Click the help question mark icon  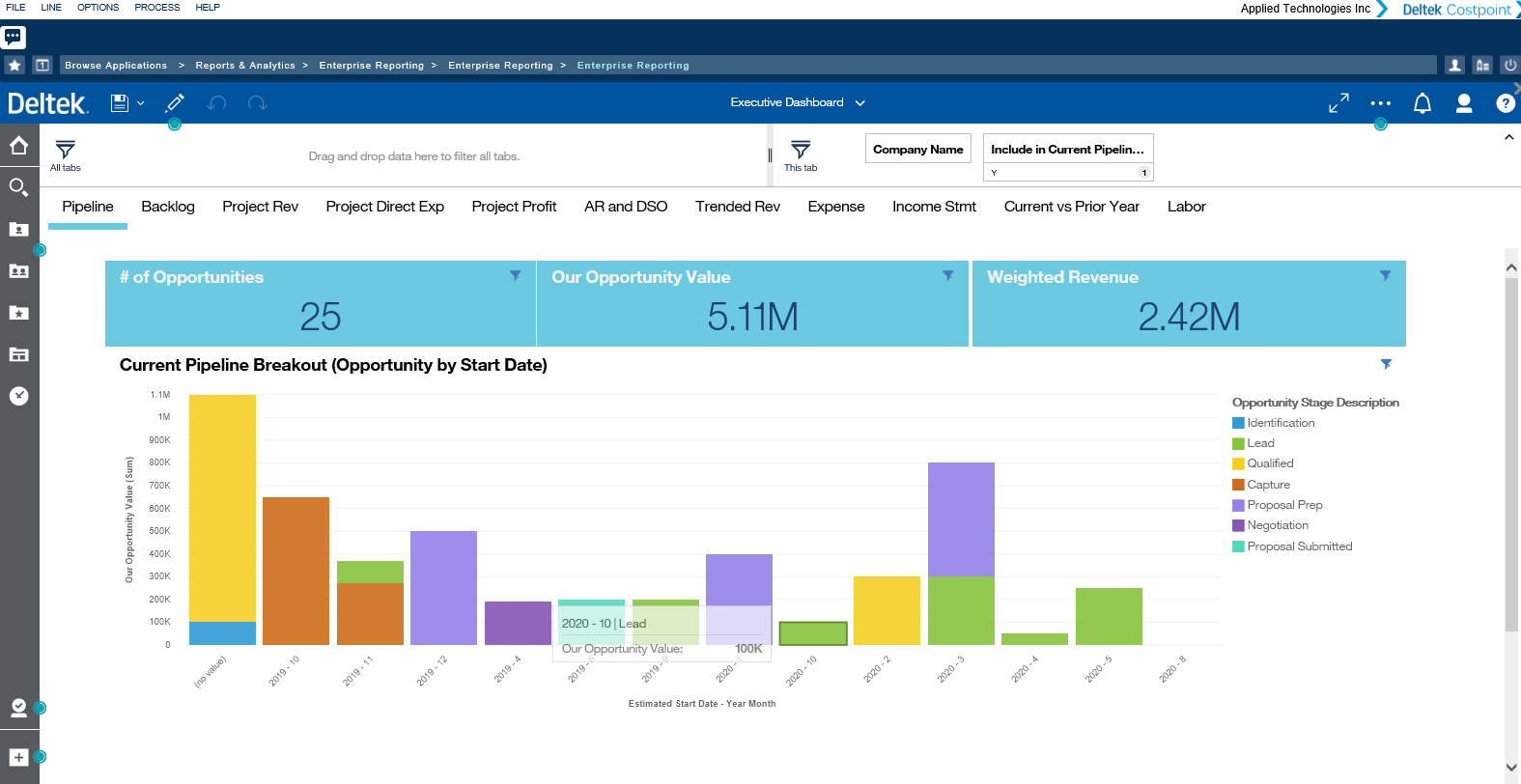[1505, 103]
